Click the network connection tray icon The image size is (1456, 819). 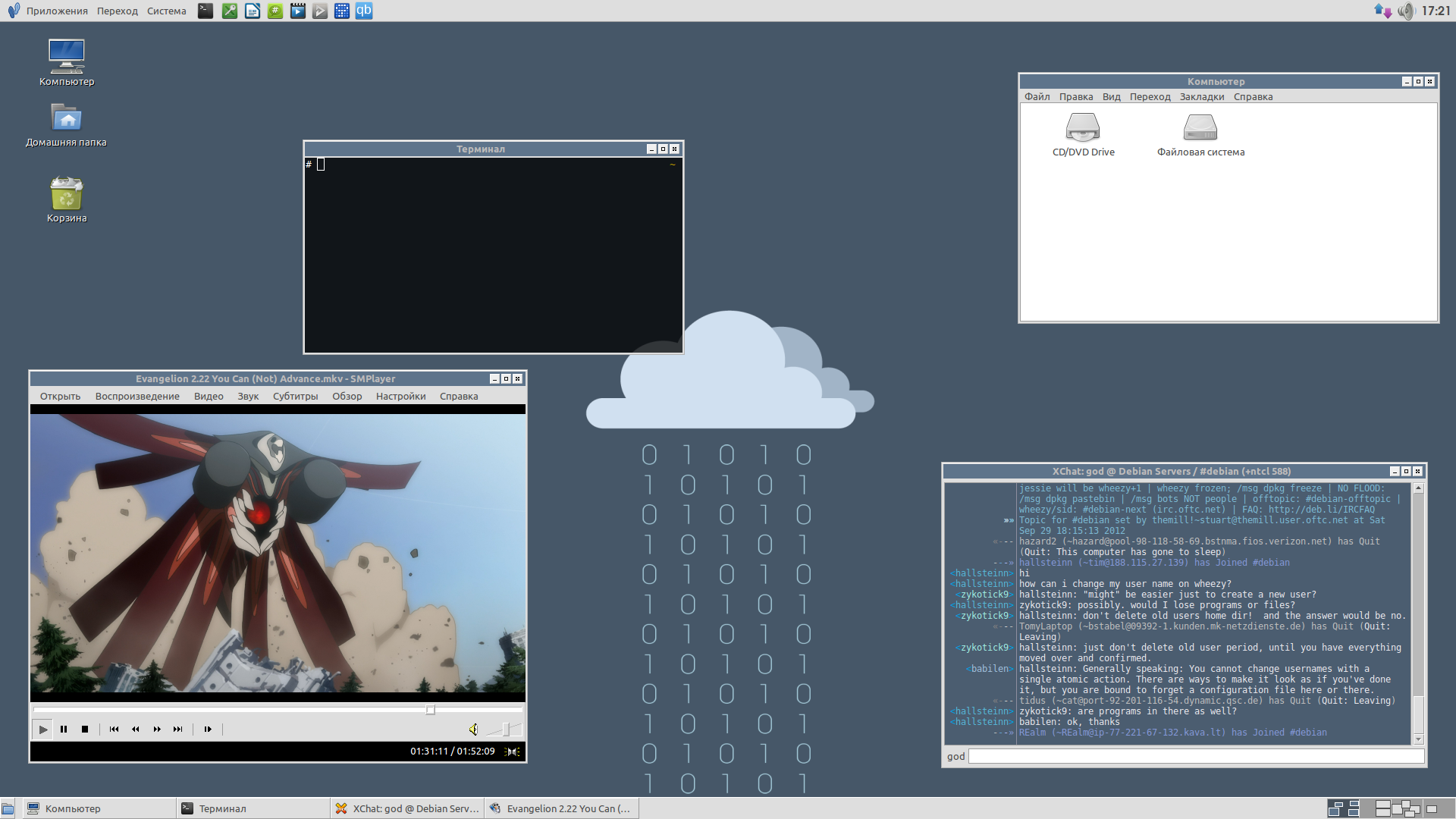pyautogui.click(x=1382, y=11)
